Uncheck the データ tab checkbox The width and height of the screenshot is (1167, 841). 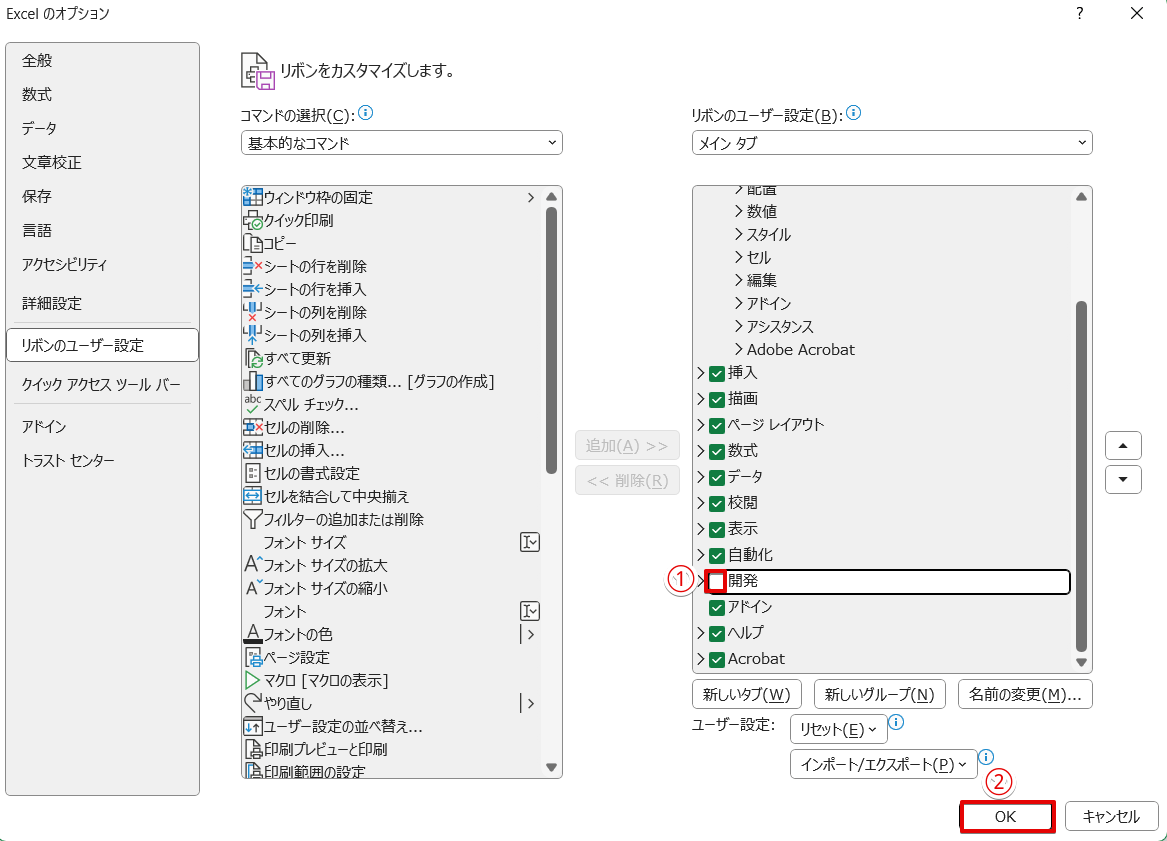pyautogui.click(x=717, y=478)
